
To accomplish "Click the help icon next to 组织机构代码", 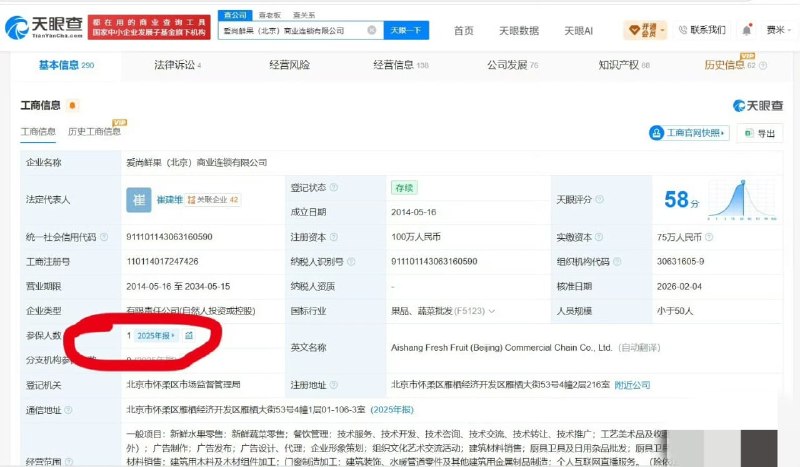I will point(617,262).
